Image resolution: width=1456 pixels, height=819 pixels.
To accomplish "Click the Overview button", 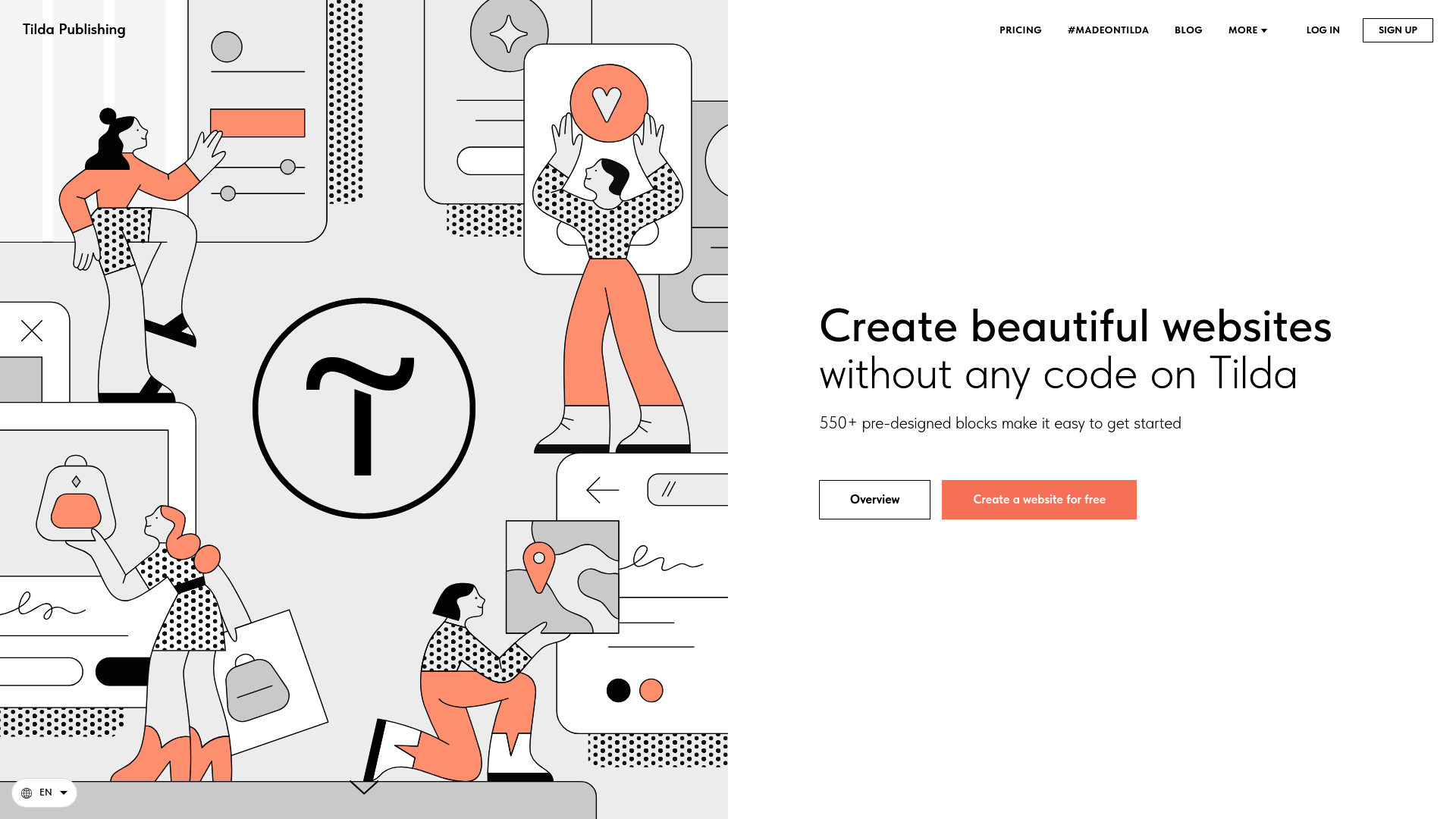I will [x=874, y=499].
